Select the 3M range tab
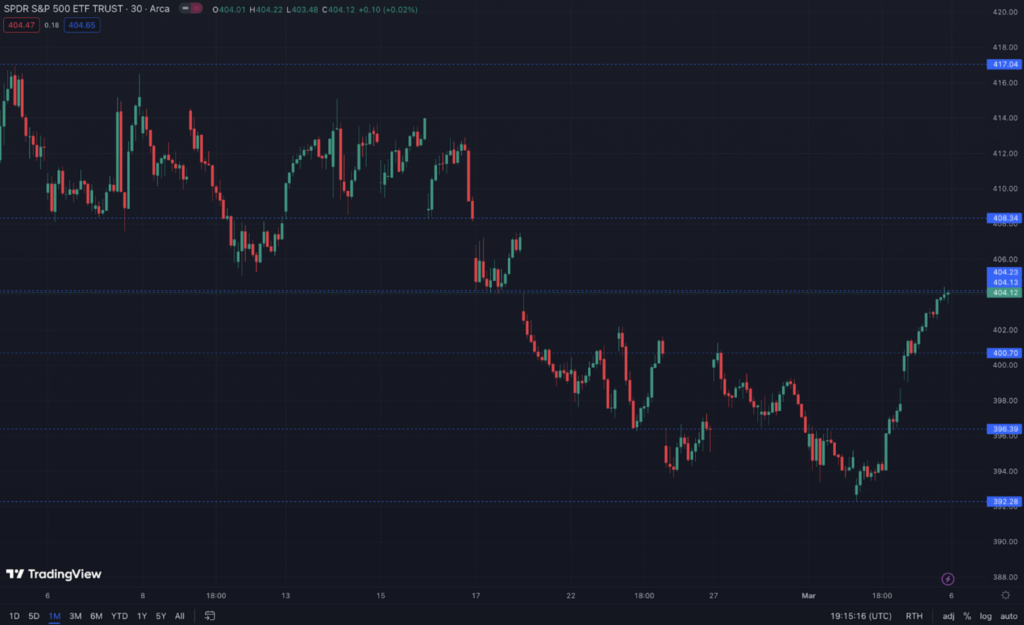Image resolution: width=1024 pixels, height=625 pixels. point(75,616)
